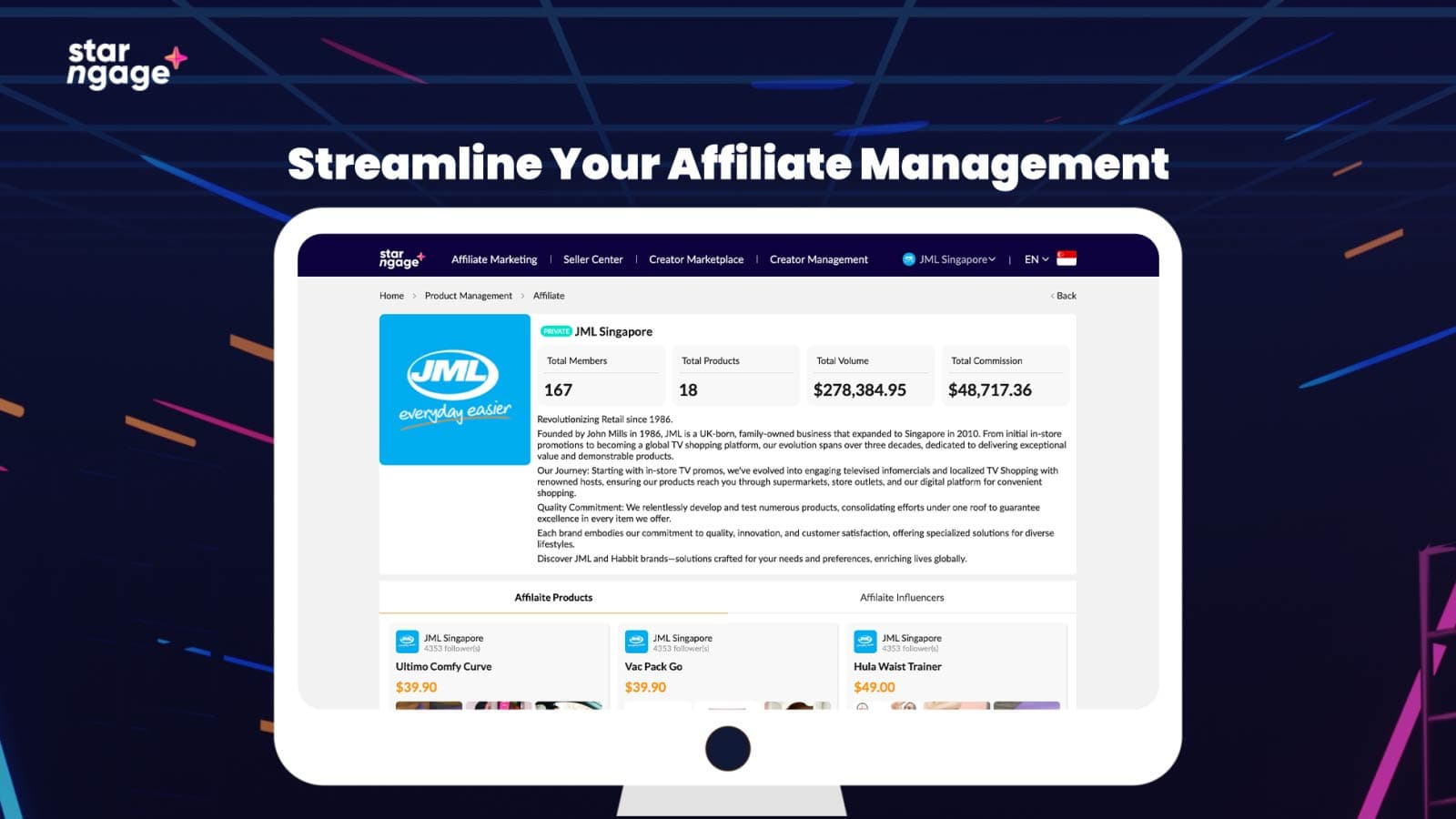1456x819 pixels.
Task: Open Creator Management in the navbar
Action: coord(818,259)
